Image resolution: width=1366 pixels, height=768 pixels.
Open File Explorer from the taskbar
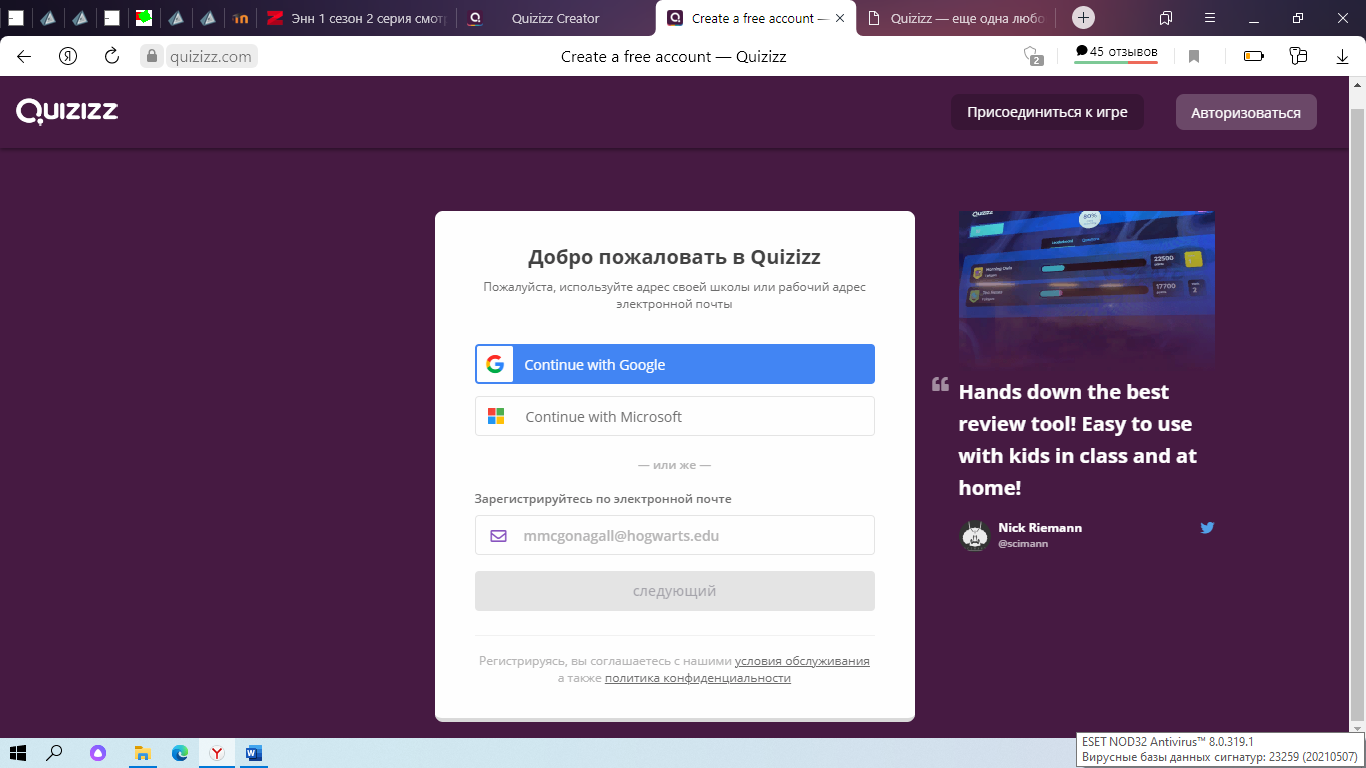coord(142,753)
